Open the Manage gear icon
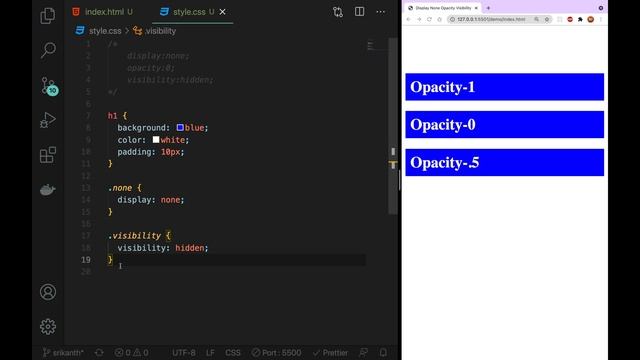The width and height of the screenshot is (640, 360). tap(48, 327)
